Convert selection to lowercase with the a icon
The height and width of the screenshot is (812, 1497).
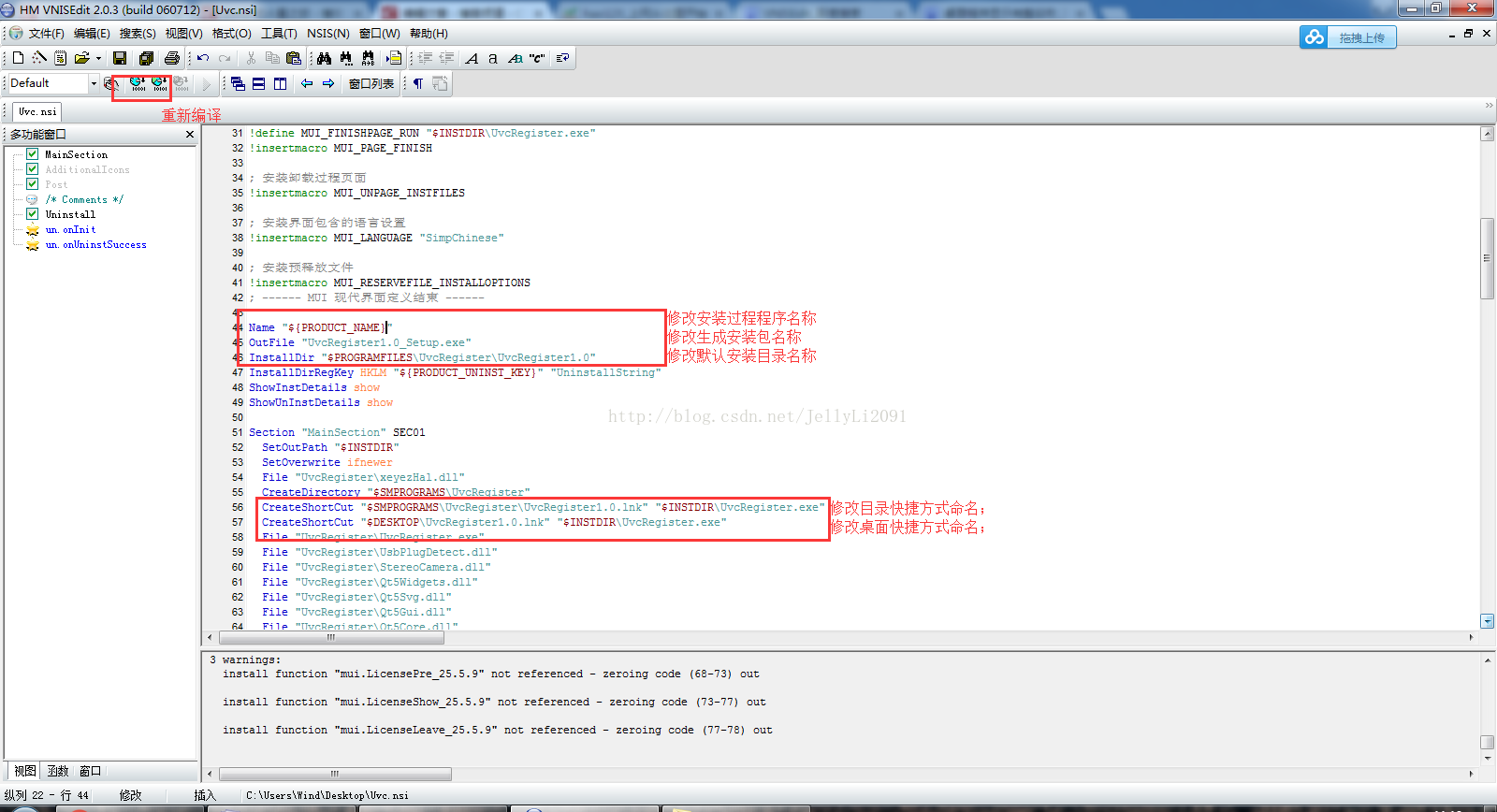(493, 58)
